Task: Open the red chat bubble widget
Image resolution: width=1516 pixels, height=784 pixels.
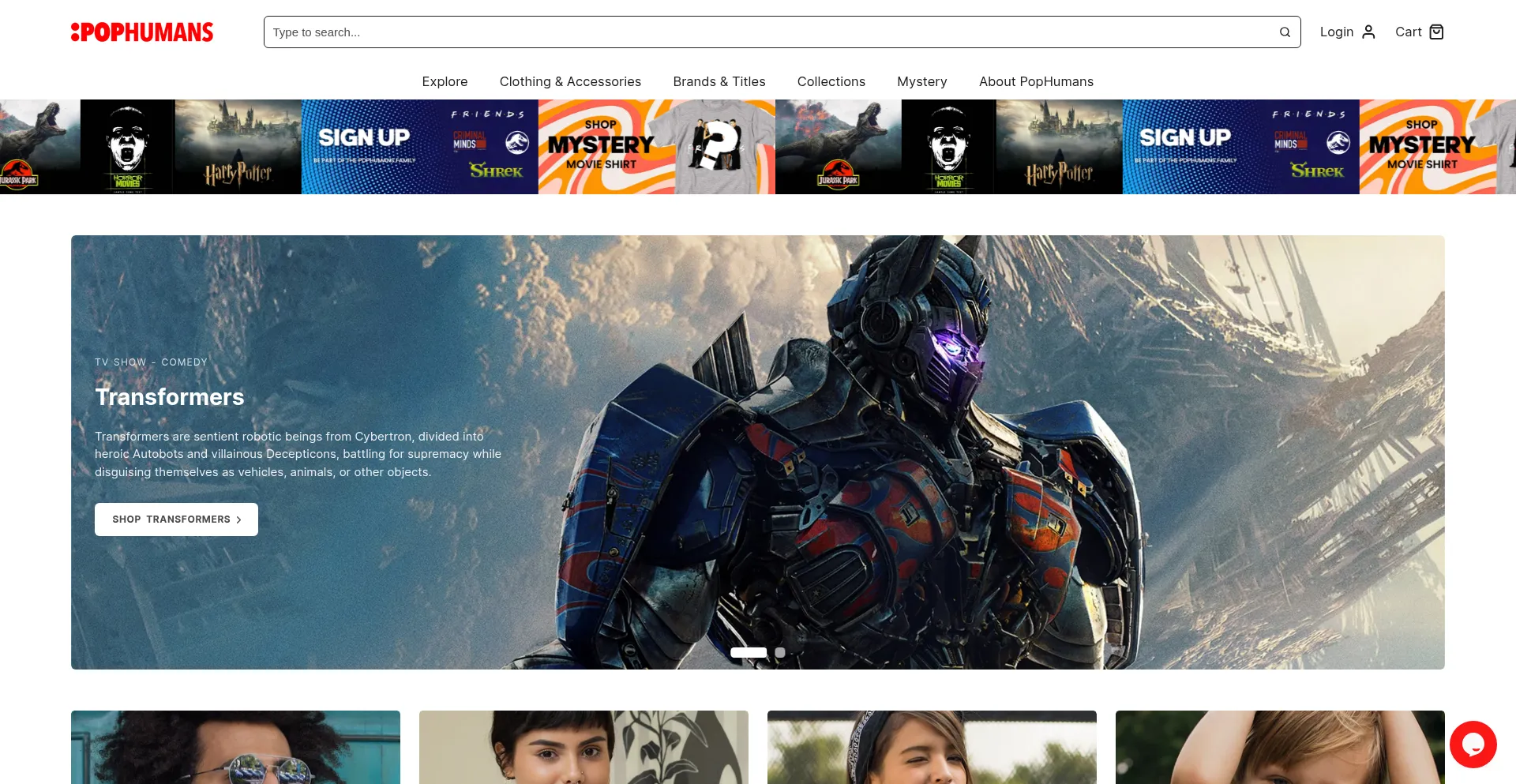Action: (x=1473, y=744)
